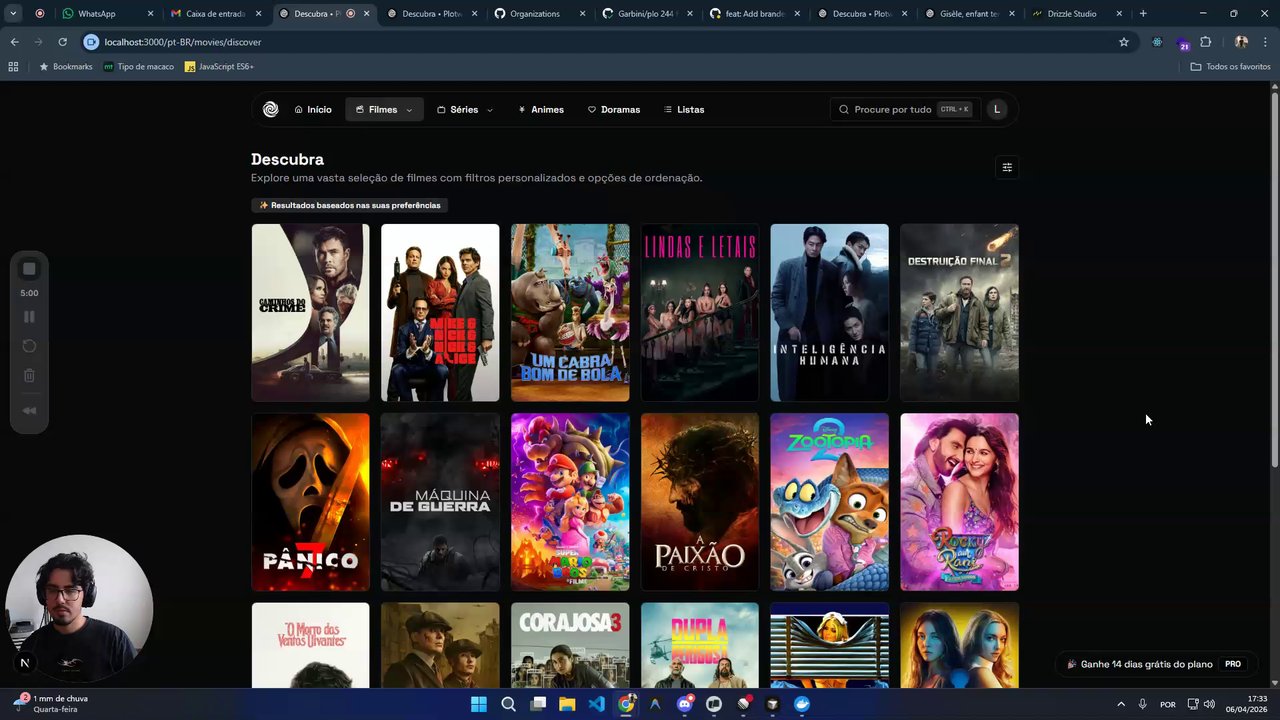
Task: Open the filters settings icon beside Descubra
Action: (x=1007, y=167)
